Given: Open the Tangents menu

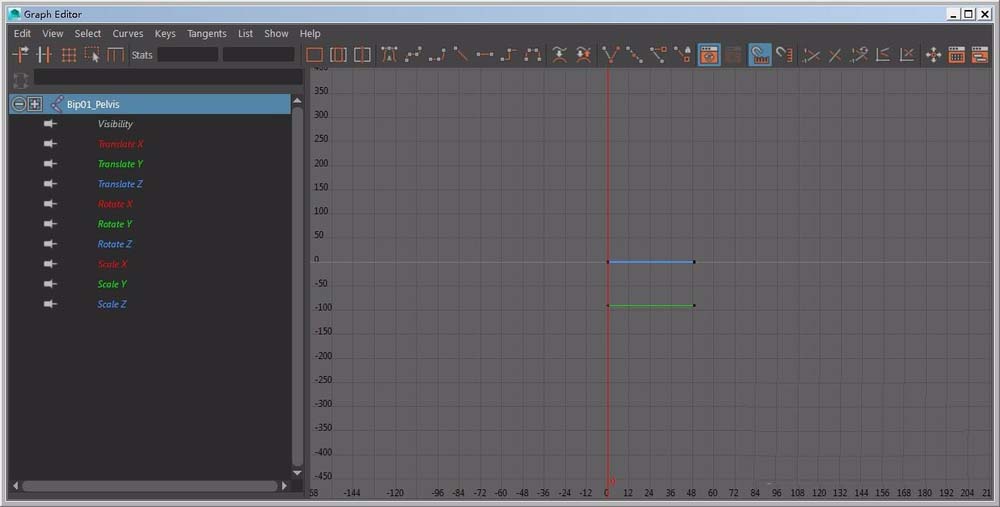Looking at the screenshot, I should [206, 33].
